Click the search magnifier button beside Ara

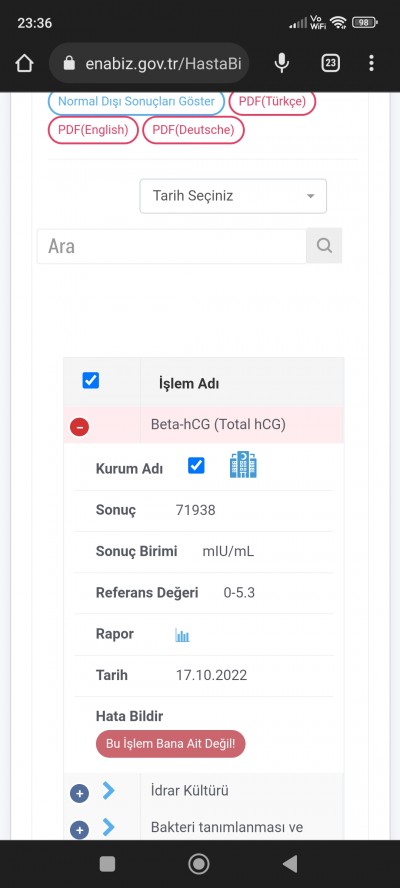[324, 246]
